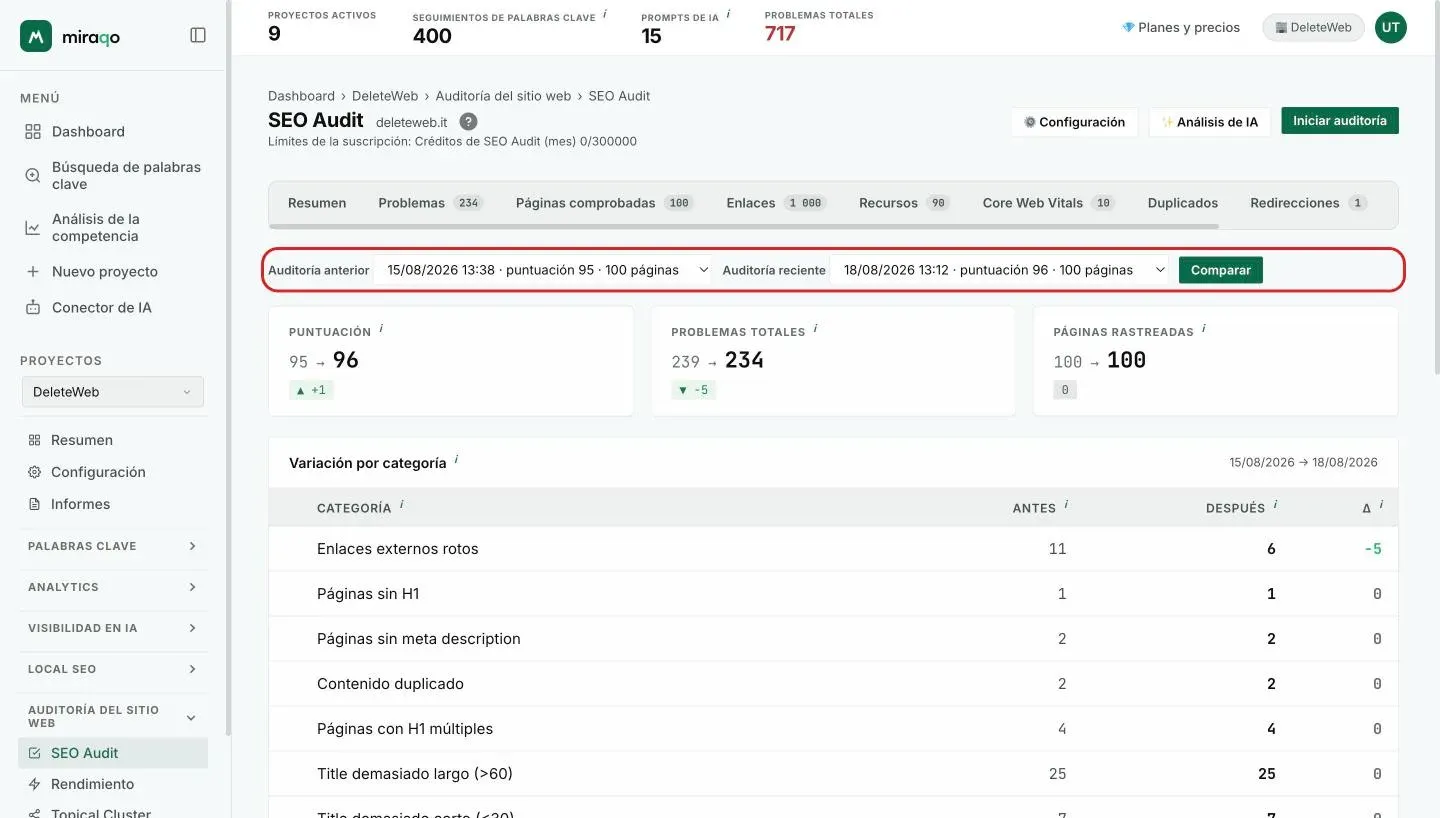Screen dimensions: 1440x818
Task: Click info icon next to Páginas rastreadas
Action: (x=1203, y=329)
